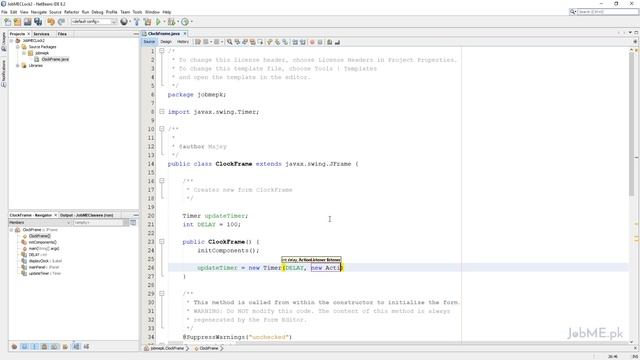
Task: Toggle Show Inner Classes in Navigator
Action: (54, 347)
